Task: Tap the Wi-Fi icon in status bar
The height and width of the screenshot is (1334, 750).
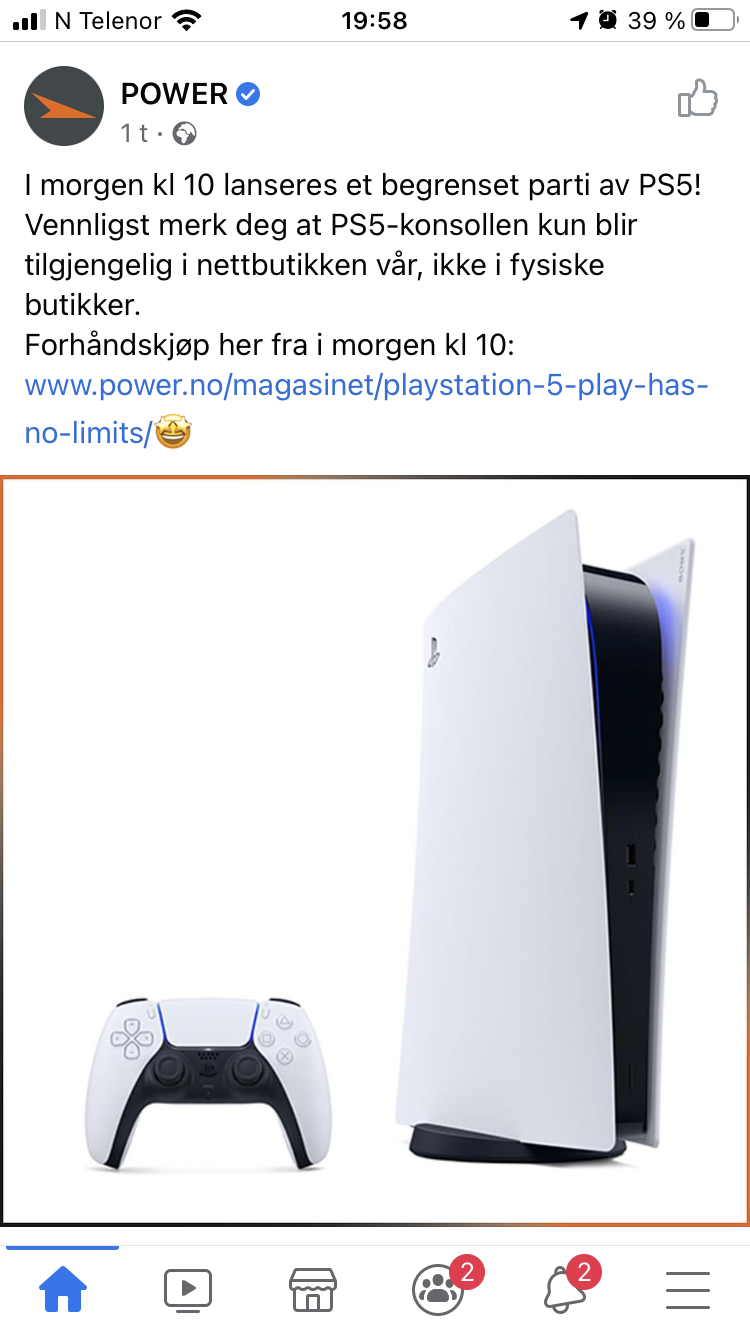Action: pos(186,20)
